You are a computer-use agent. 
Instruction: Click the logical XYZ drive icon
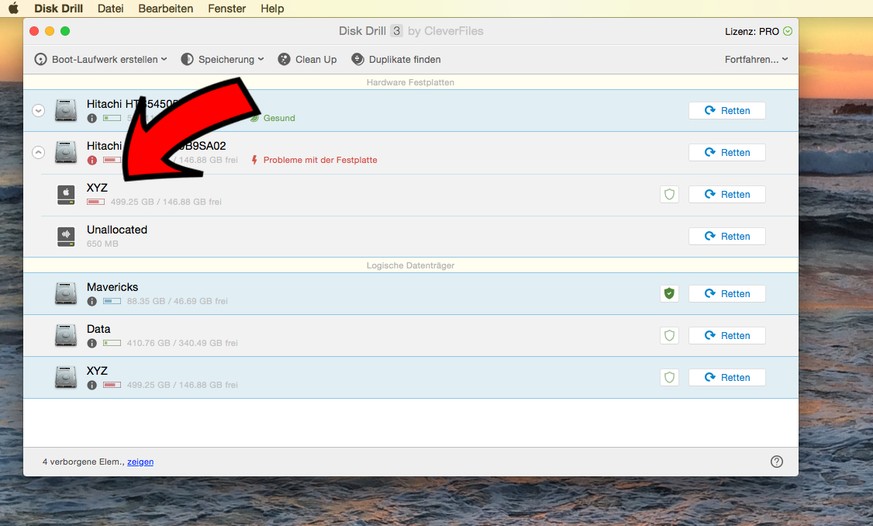point(66,377)
